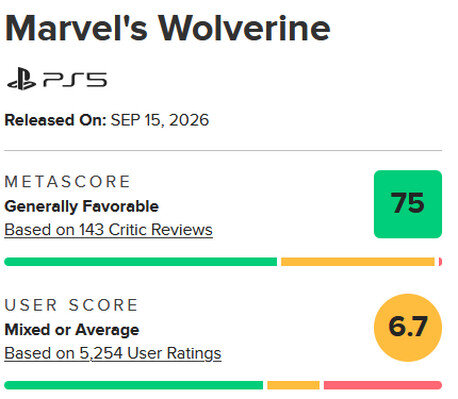This screenshot has height=399, width=458.
Task: Open the Based on 5,254 User Ratings link
Action: pyautogui.click(x=113, y=353)
